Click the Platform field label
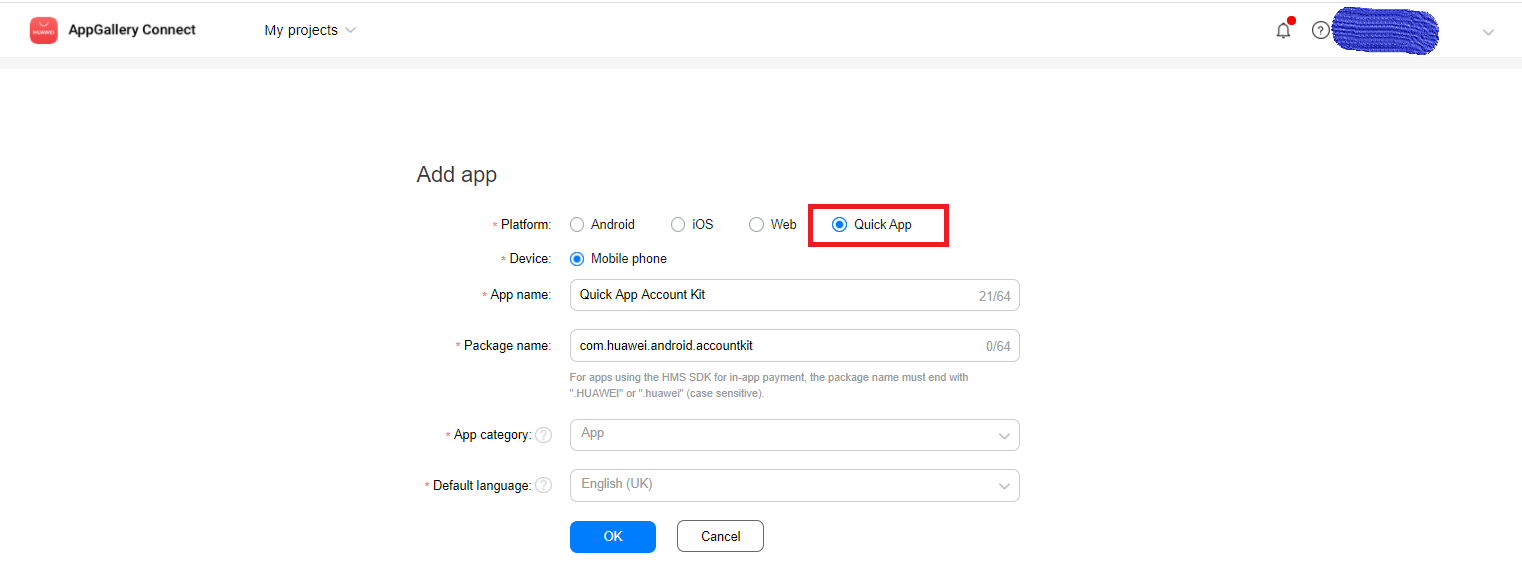Viewport: 1522px width, 580px height. point(526,225)
